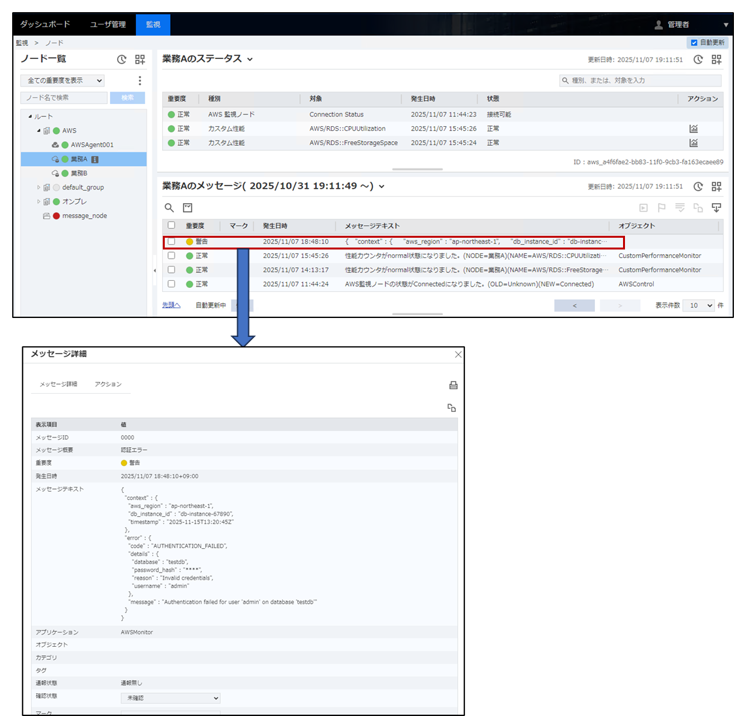Switch to the アクション tab in message details

[108, 384]
